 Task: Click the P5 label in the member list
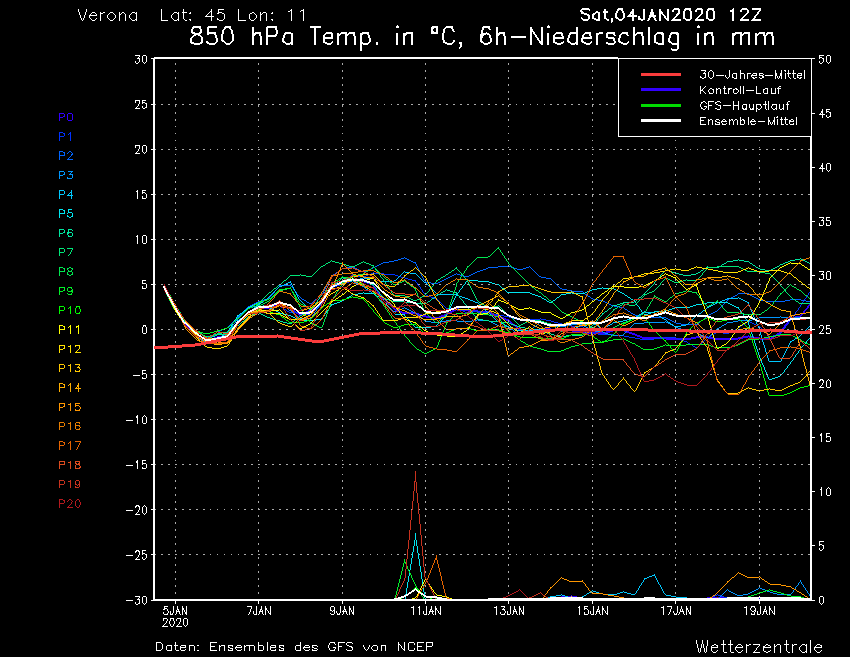pos(66,214)
